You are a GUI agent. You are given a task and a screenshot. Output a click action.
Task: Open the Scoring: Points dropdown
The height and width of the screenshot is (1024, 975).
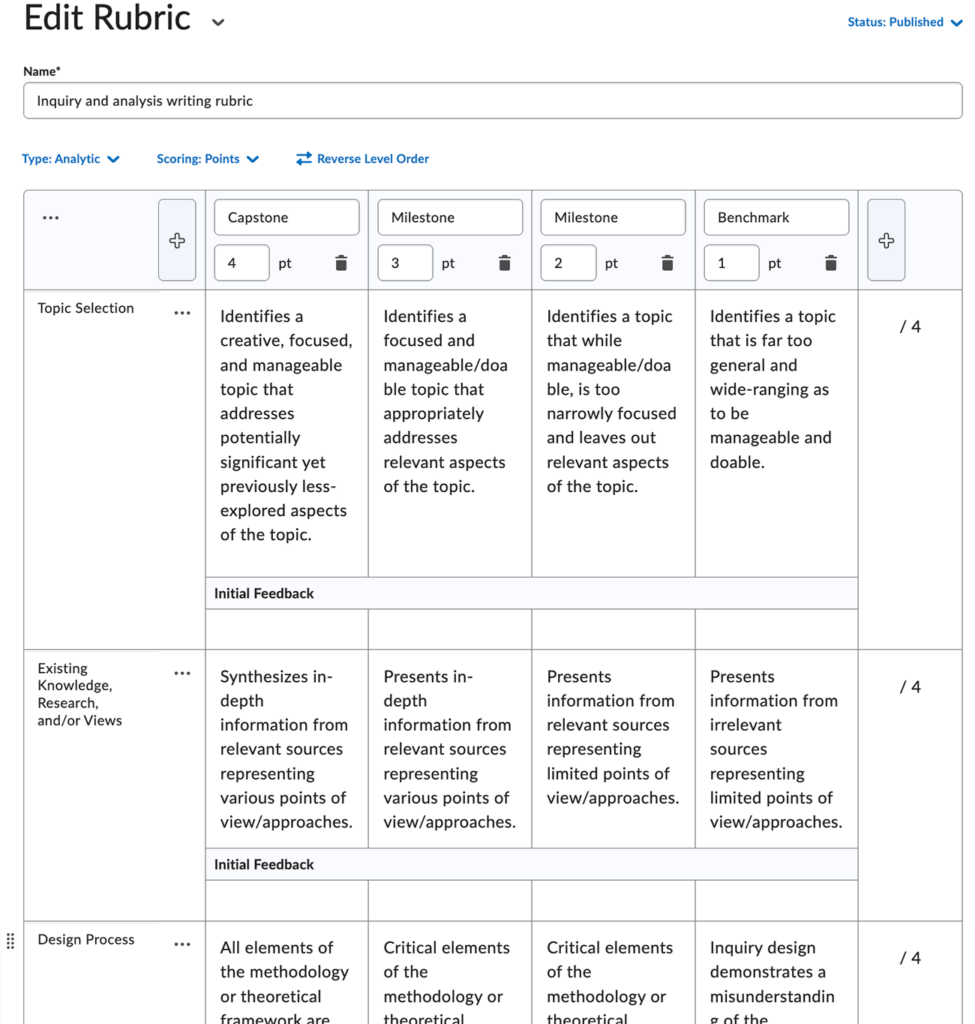(x=208, y=159)
